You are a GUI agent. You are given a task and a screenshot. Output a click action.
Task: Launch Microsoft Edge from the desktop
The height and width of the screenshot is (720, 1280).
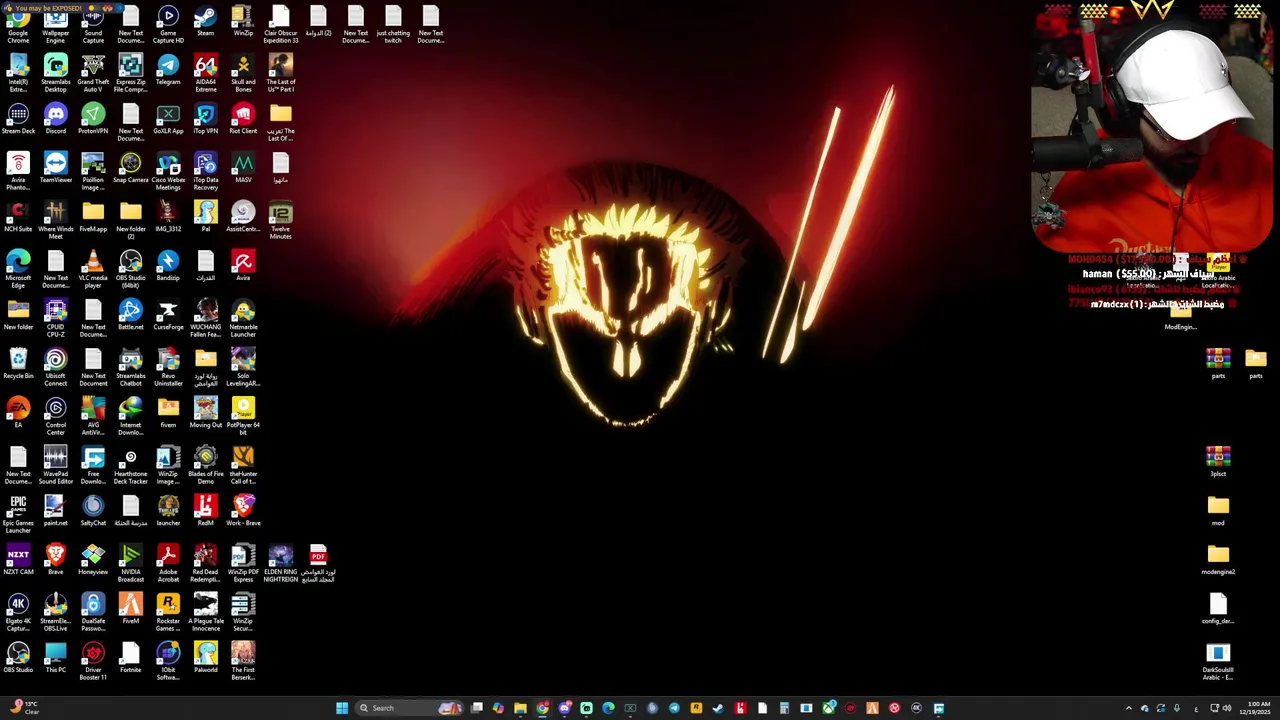(x=18, y=270)
